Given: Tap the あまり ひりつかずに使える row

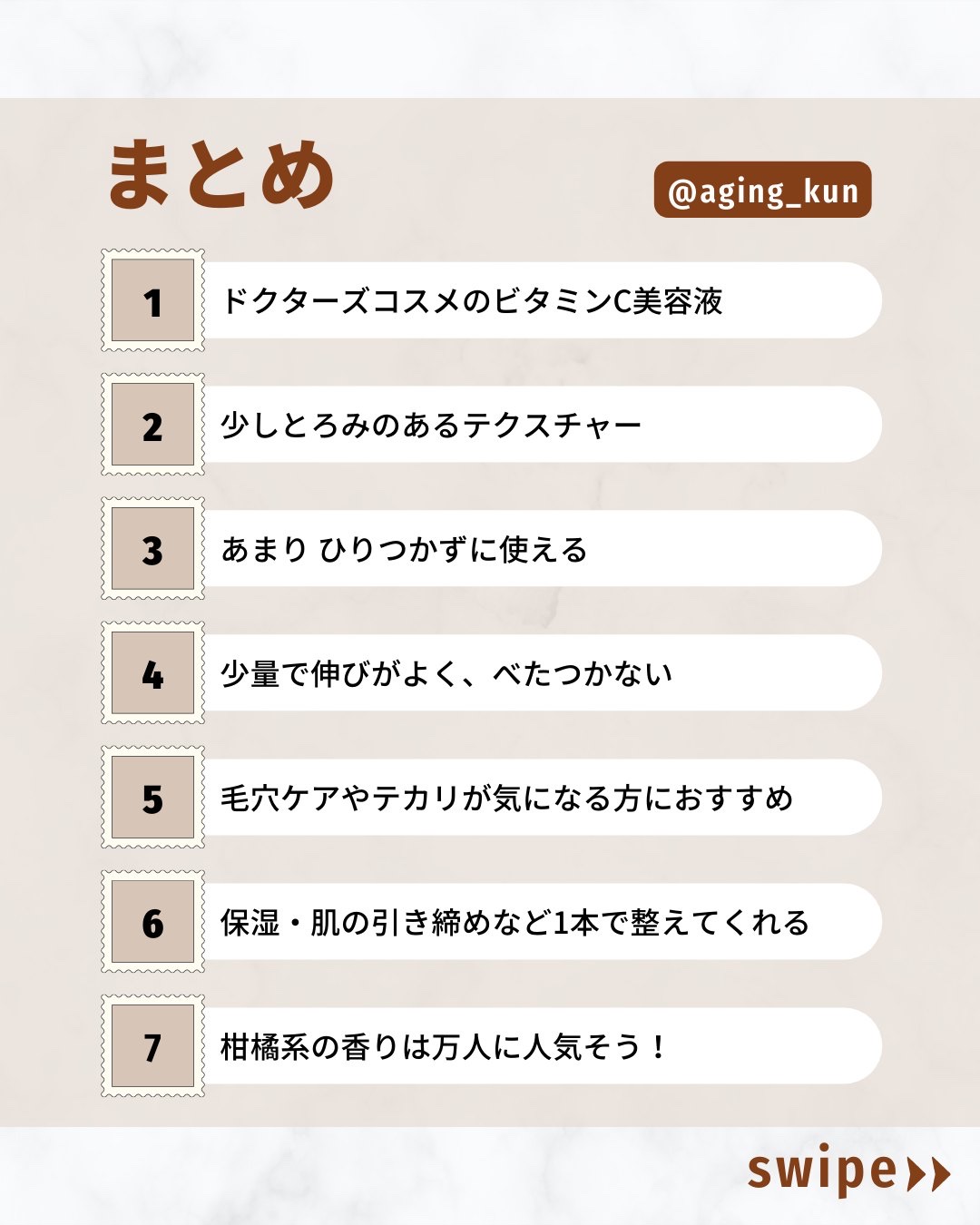Looking at the screenshot, I should [x=541, y=549].
